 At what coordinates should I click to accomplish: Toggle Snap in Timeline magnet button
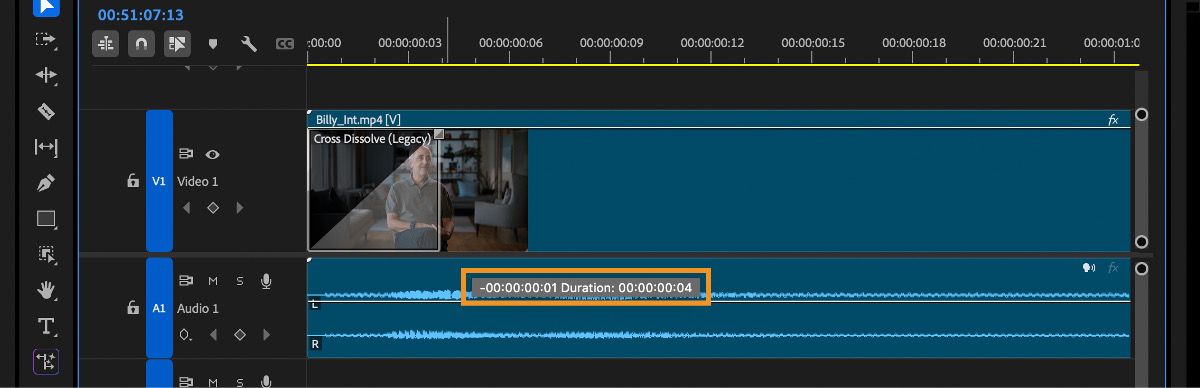pyautogui.click(x=141, y=44)
